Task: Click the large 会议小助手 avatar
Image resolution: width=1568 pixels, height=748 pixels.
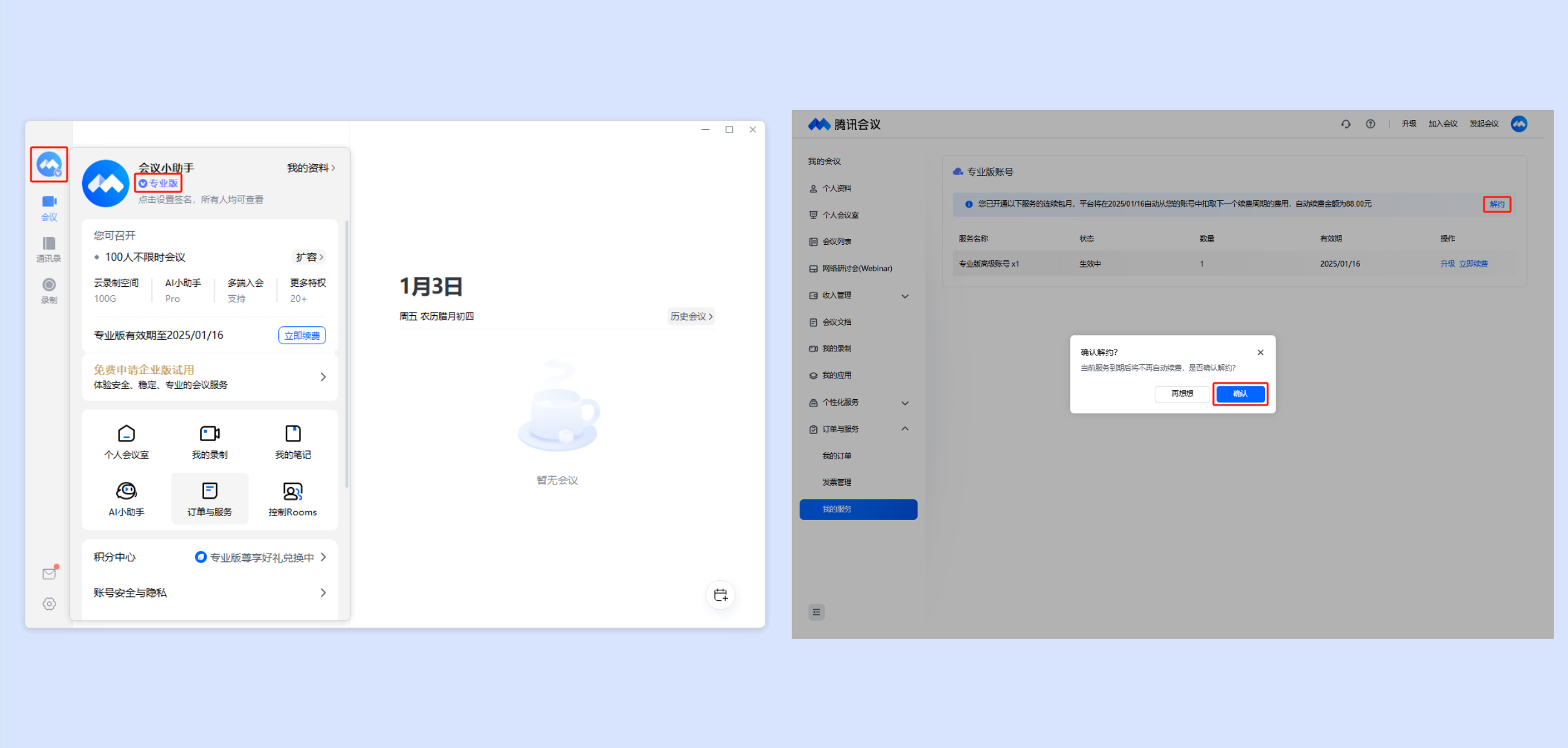Action: (x=105, y=183)
